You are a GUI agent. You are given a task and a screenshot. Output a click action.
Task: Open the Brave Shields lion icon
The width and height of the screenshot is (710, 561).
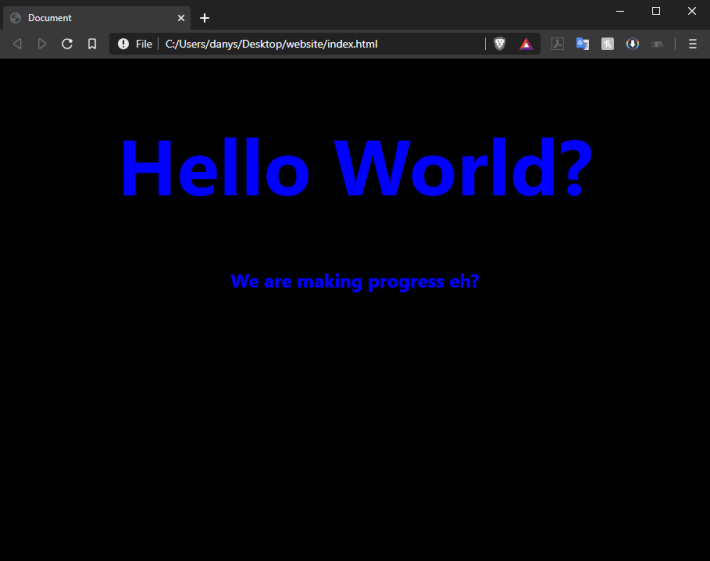[x=499, y=44]
